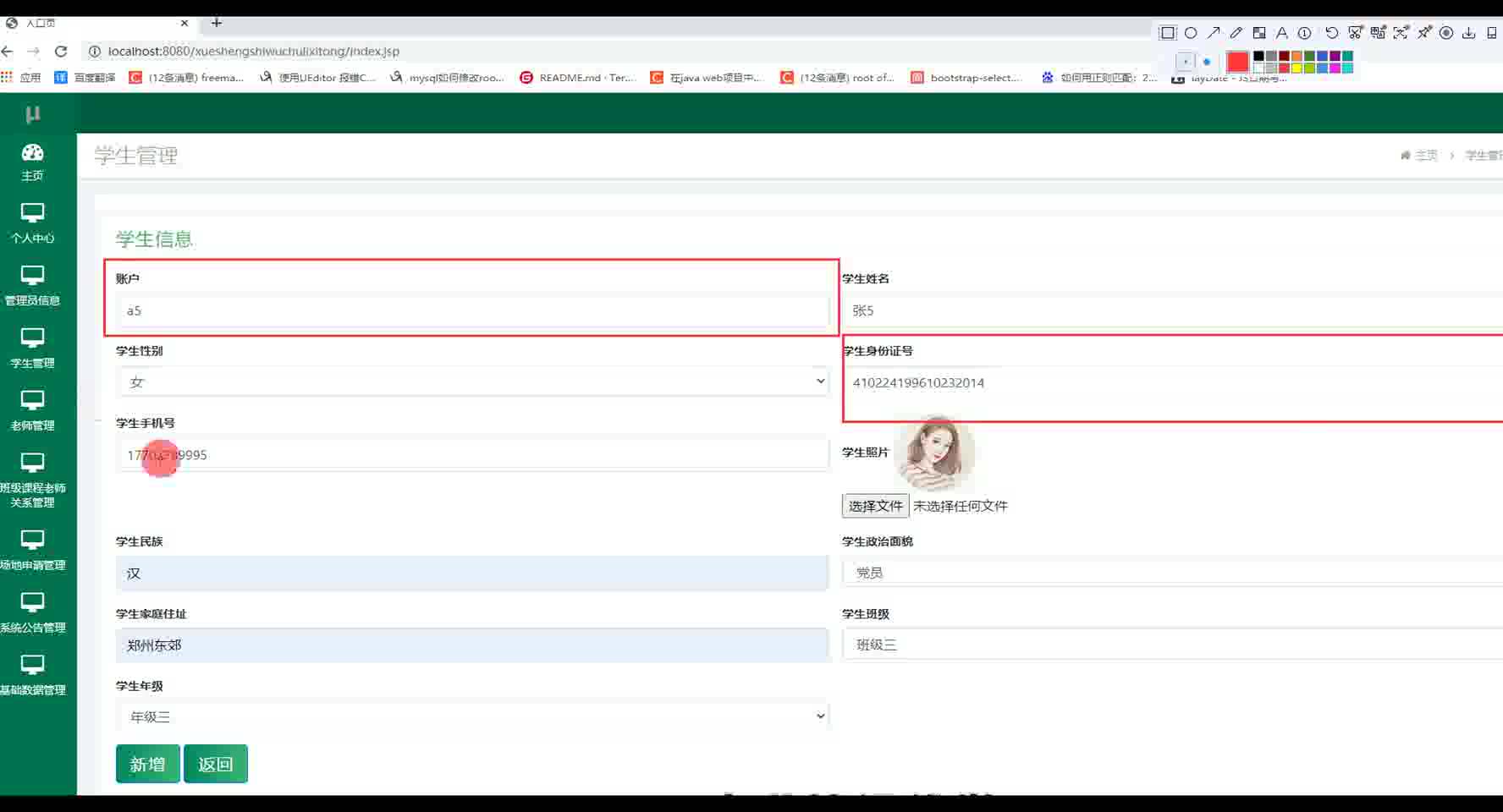
Task: Select the arrow annotation tool
Action: click(x=1214, y=33)
